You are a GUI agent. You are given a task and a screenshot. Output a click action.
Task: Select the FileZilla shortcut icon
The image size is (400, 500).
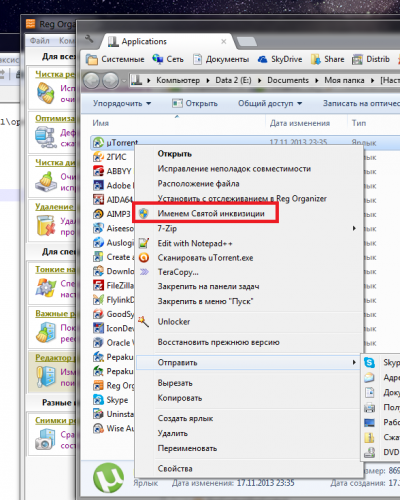[x=98, y=286]
